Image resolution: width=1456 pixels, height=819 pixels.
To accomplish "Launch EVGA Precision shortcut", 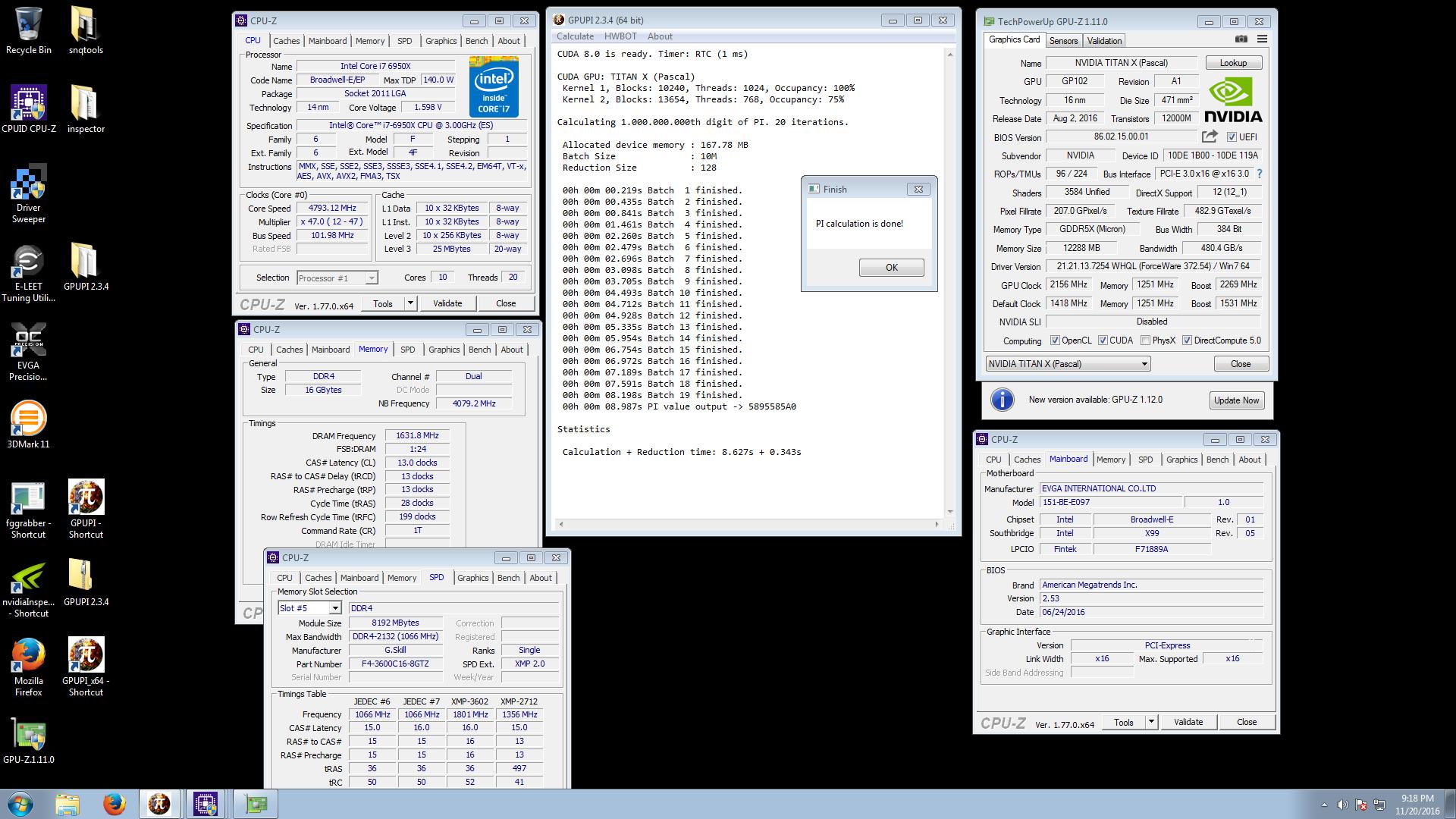I will [28, 352].
